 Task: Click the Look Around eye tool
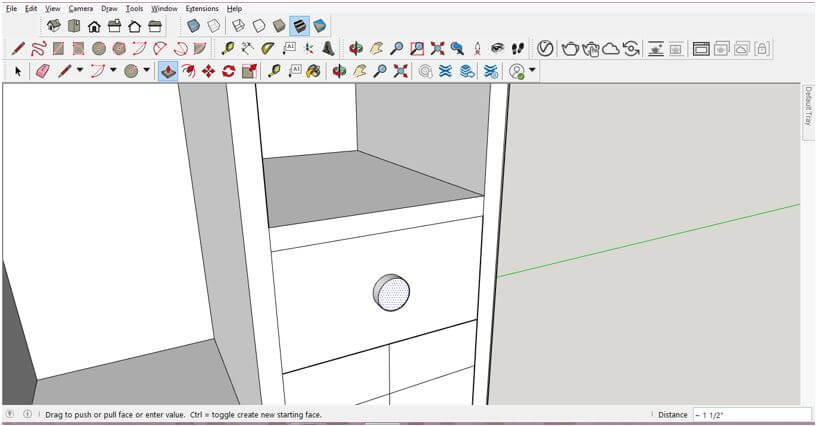tap(497, 48)
